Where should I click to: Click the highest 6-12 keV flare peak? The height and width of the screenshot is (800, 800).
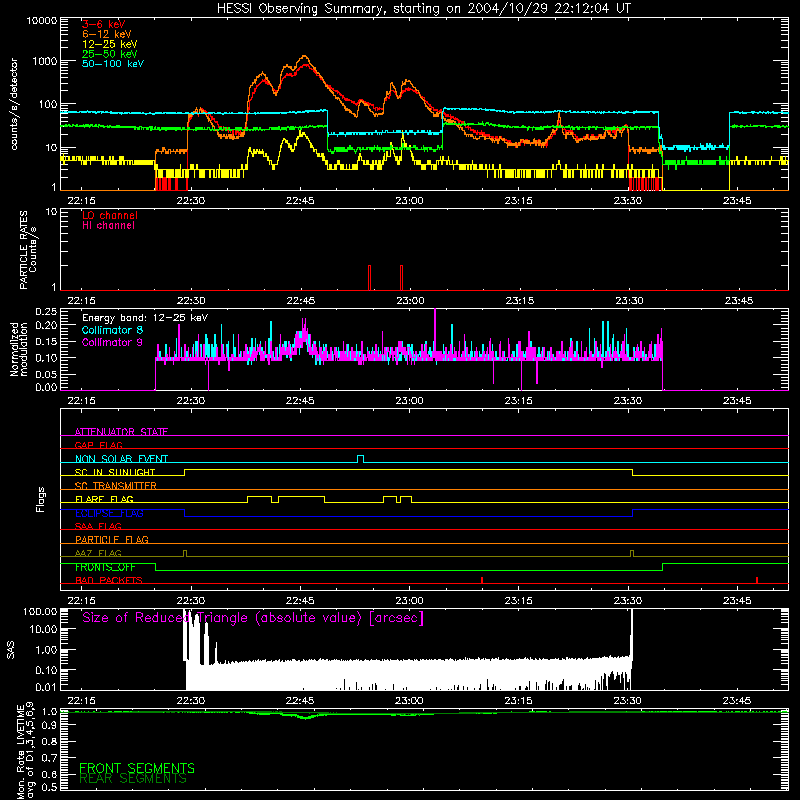pos(305,57)
